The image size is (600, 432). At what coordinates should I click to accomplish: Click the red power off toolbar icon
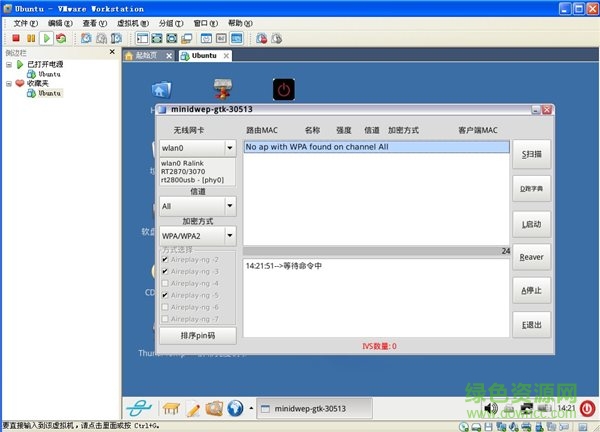tap(16, 39)
